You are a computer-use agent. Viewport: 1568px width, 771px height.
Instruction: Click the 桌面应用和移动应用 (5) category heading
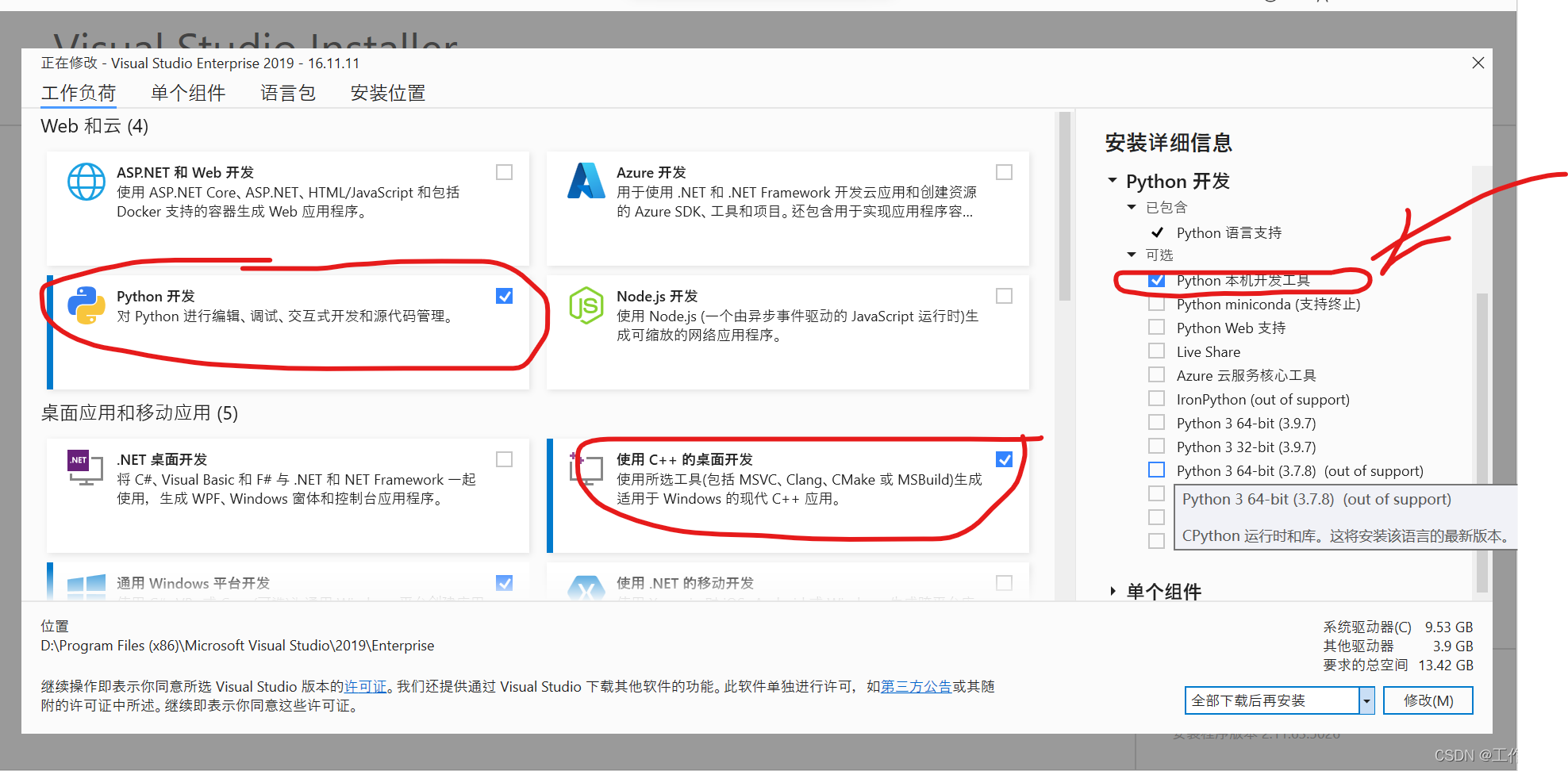(140, 413)
